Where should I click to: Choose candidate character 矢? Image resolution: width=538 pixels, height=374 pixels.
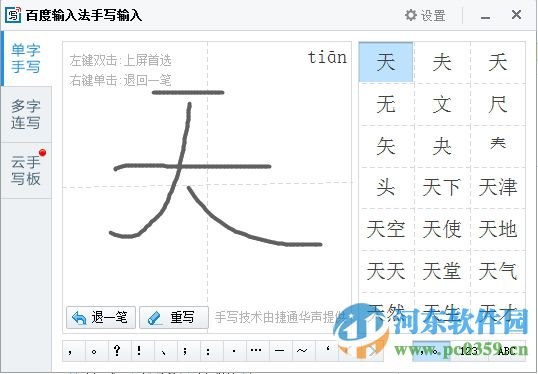(x=386, y=146)
